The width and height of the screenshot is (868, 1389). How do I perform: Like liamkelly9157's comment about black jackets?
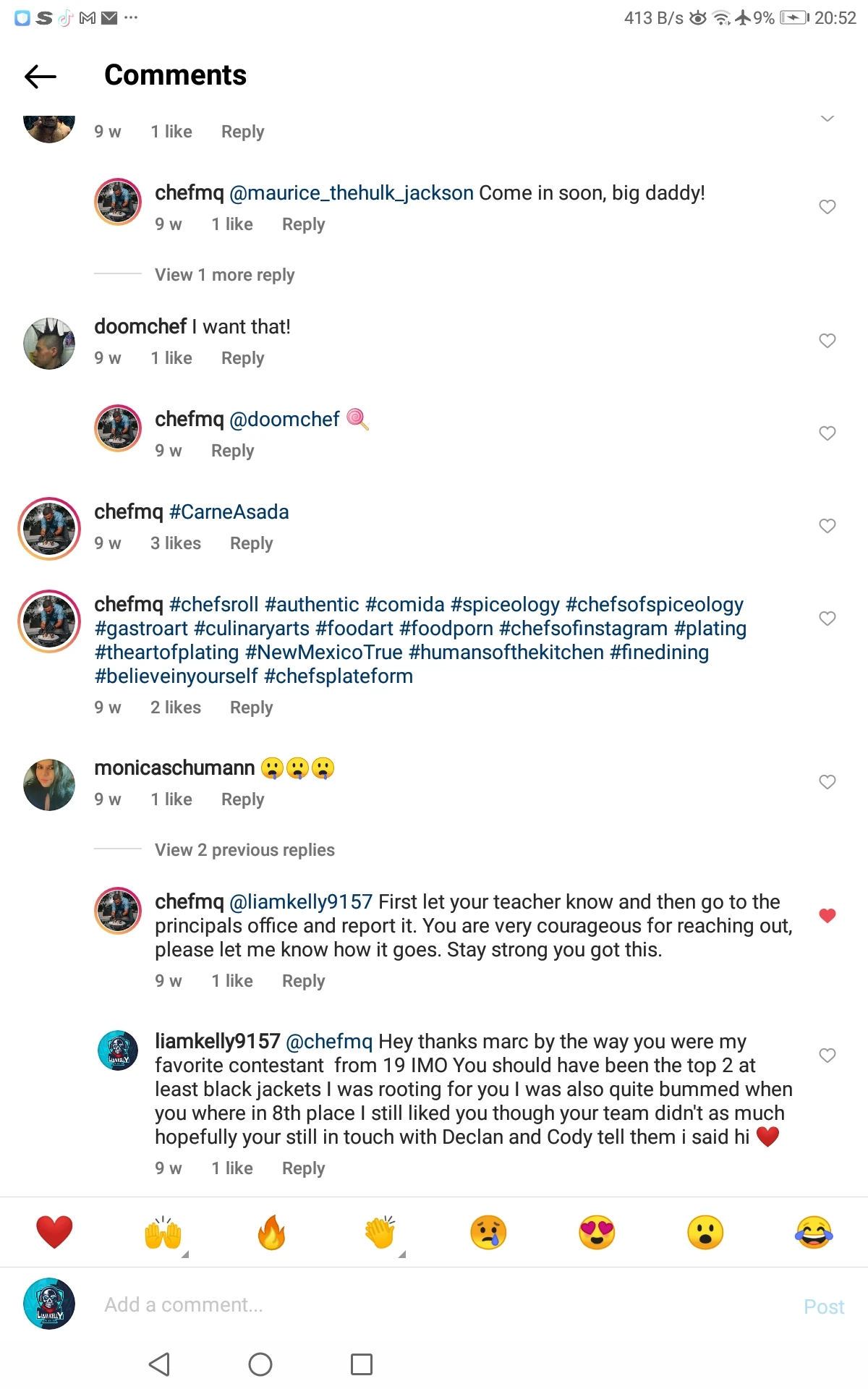827,1055
